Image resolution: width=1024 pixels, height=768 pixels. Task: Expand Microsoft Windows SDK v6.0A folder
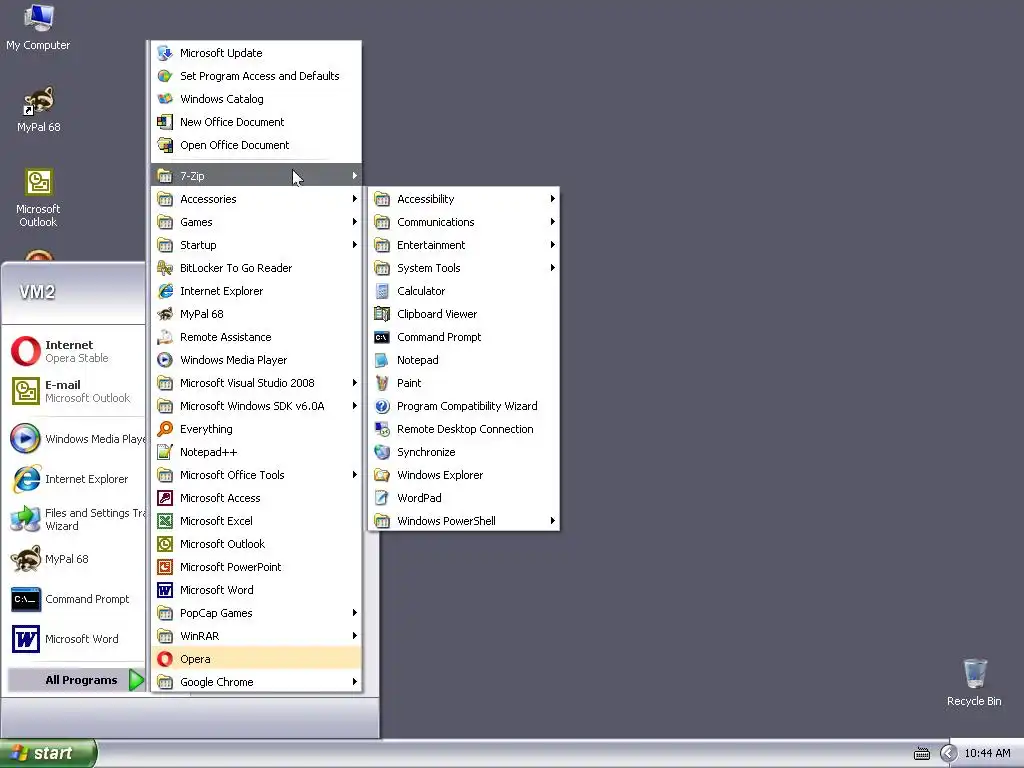click(256, 406)
